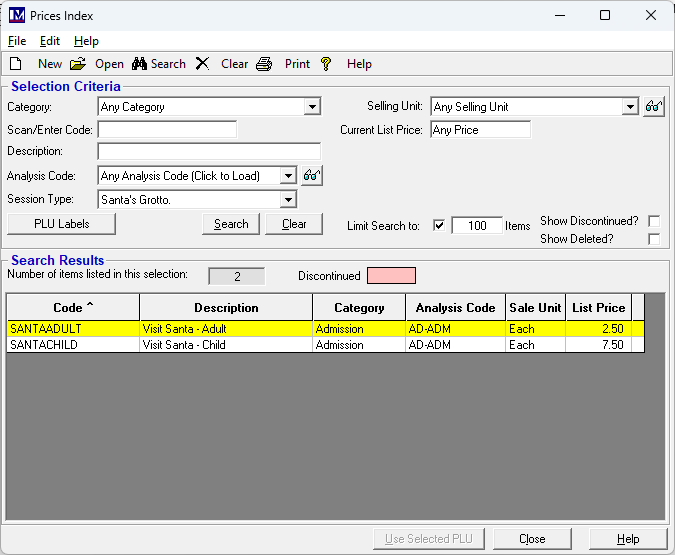Sort by the Analysis Code column header

(x=455, y=307)
